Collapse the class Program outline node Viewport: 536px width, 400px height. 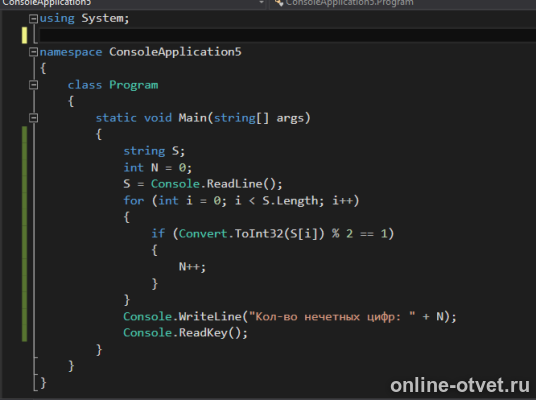[33, 85]
